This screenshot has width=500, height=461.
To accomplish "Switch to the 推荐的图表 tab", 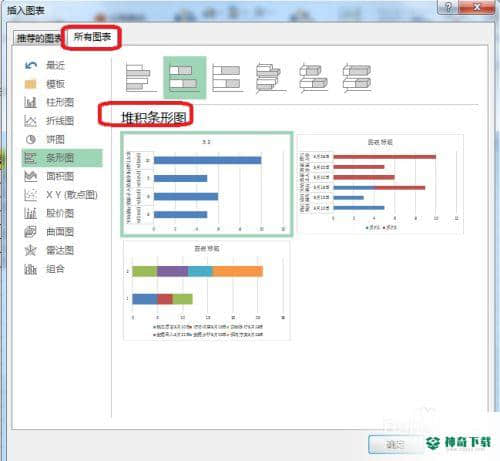I will [38, 38].
